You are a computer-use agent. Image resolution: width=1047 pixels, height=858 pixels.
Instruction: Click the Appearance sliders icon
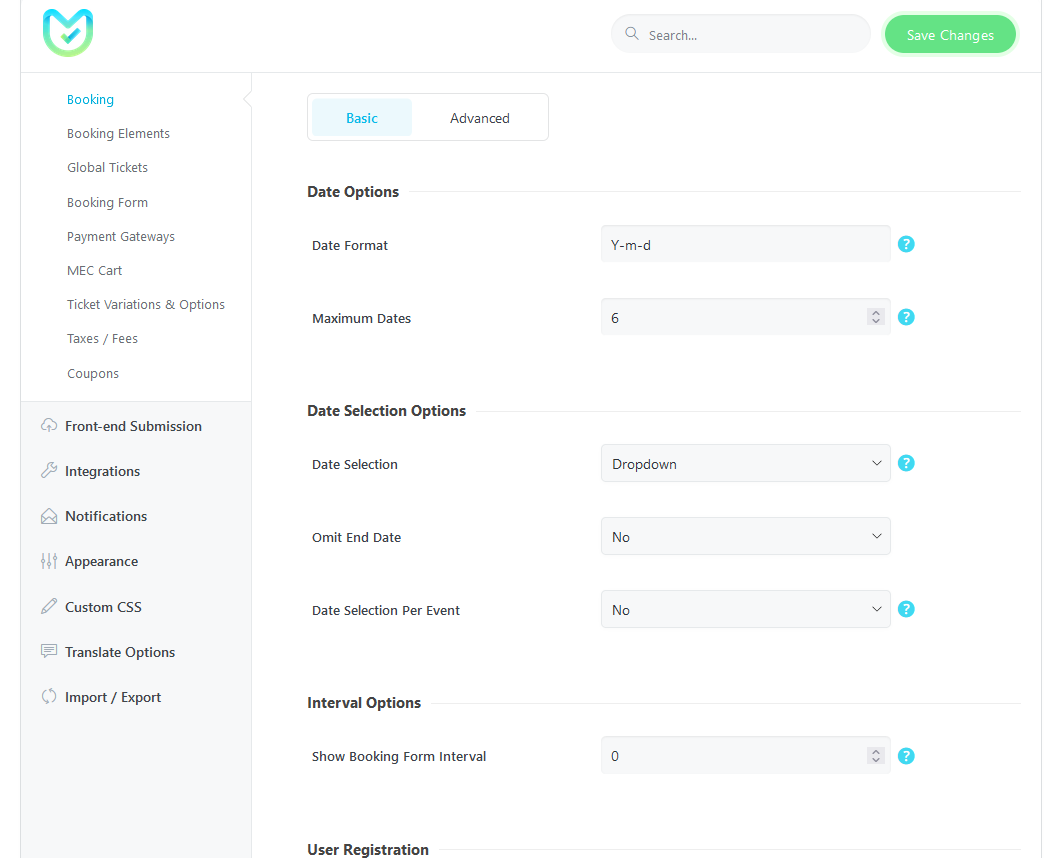[49, 561]
